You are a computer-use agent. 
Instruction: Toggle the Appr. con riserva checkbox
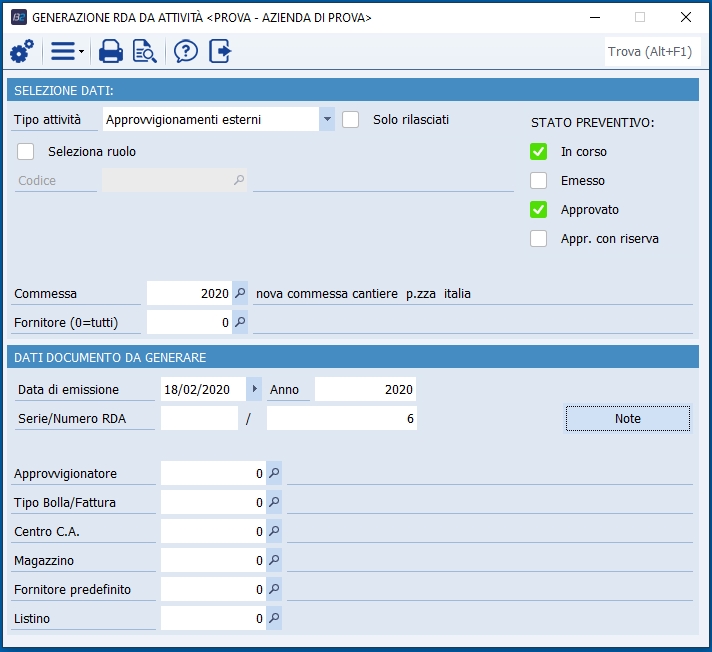539,239
